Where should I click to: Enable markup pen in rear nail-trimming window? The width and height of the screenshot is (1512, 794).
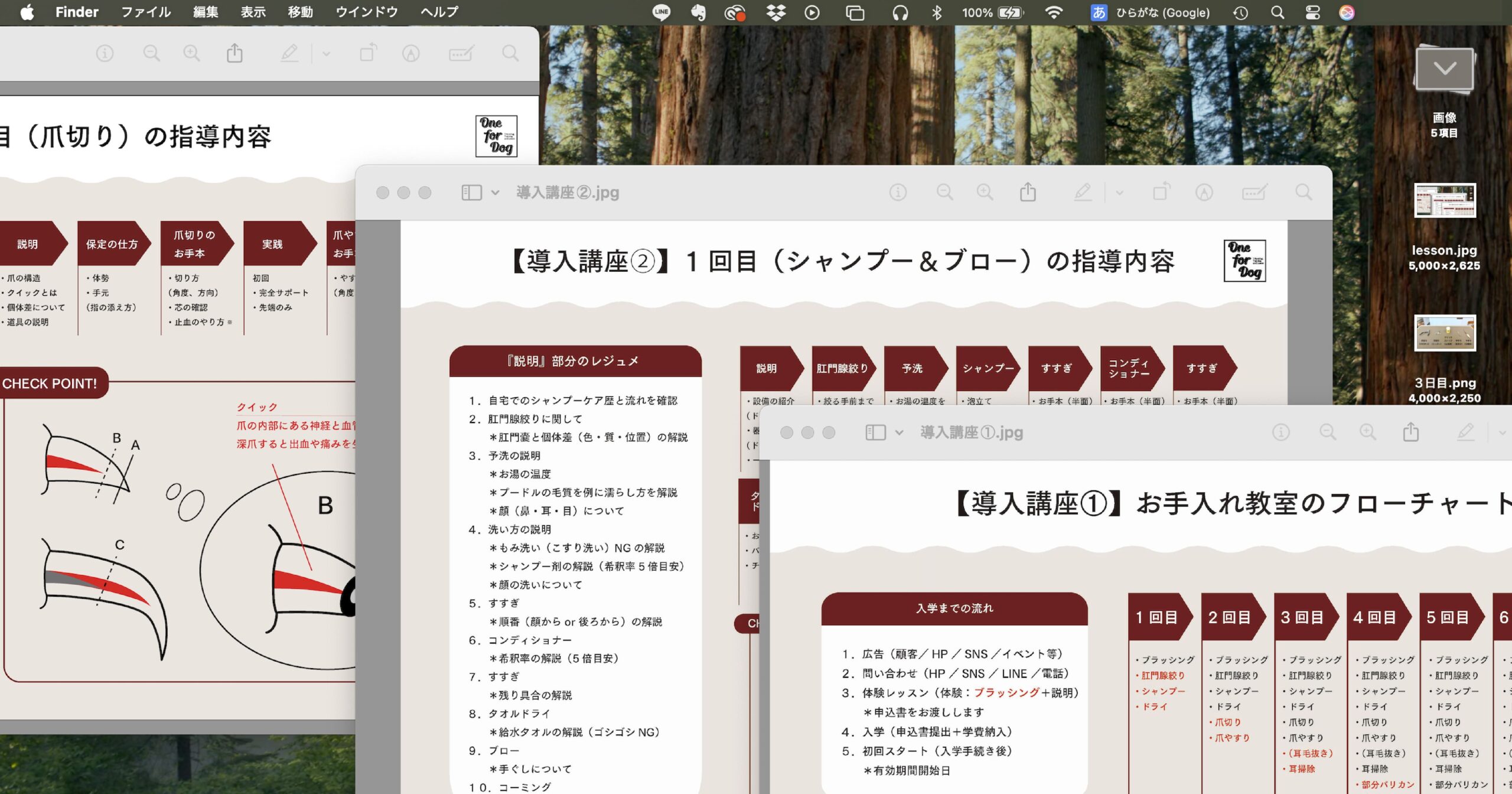pos(289,54)
